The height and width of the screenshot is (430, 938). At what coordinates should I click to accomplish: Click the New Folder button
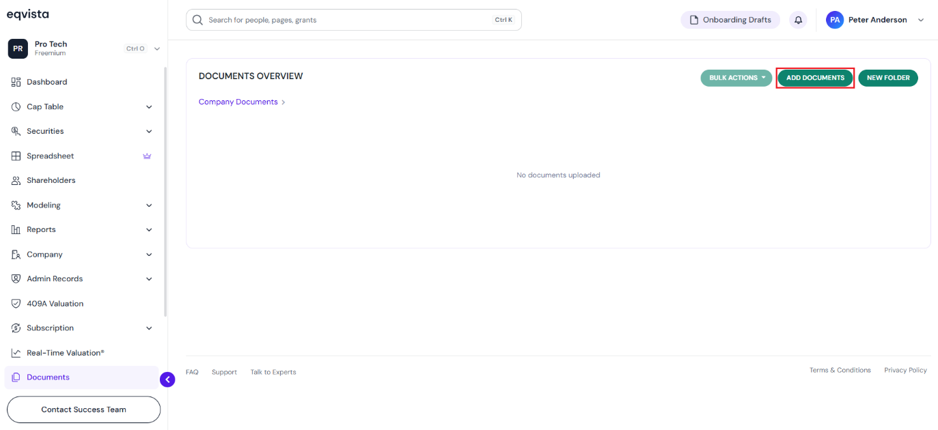pyautogui.click(x=888, y=78)
